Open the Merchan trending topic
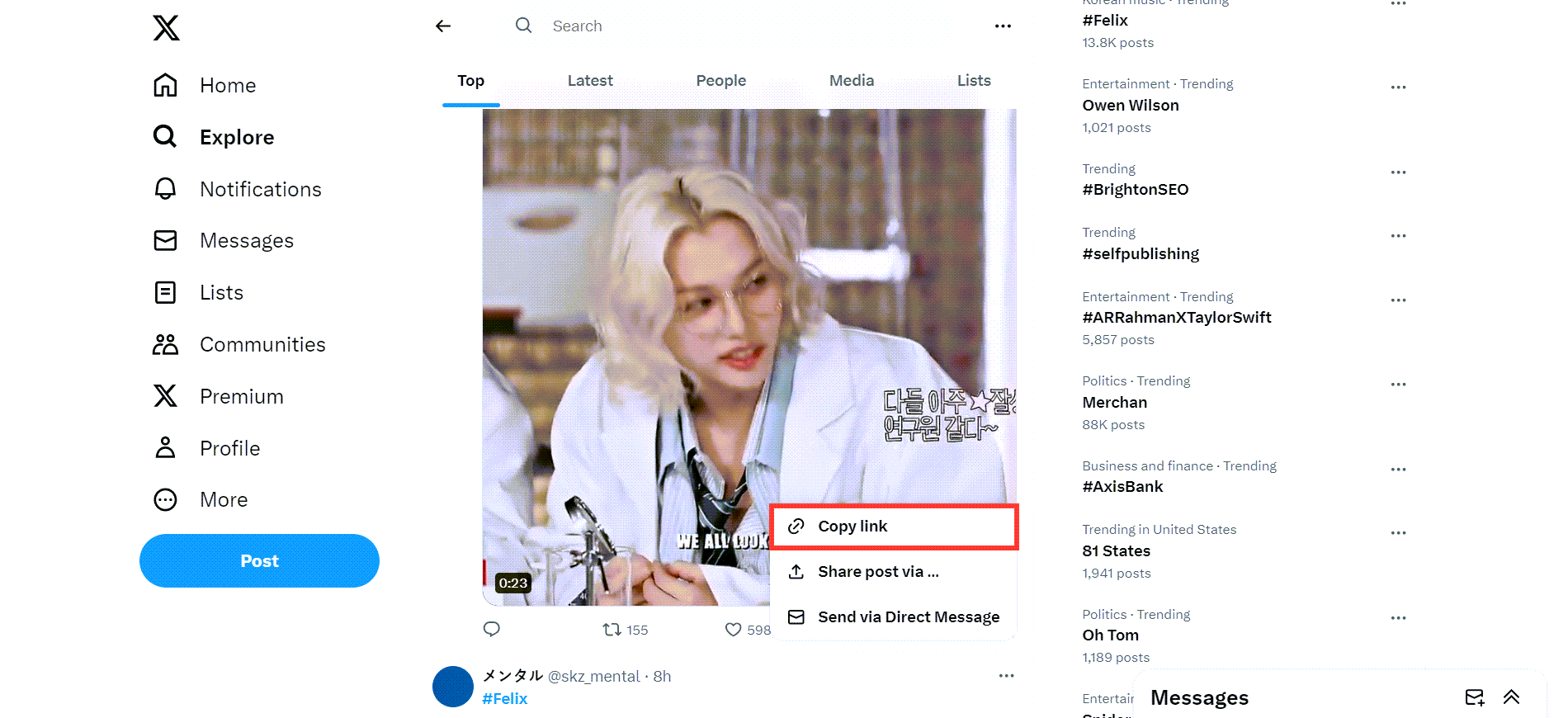The height and width of the screenshot is (718, 1568). point(1115,403)
